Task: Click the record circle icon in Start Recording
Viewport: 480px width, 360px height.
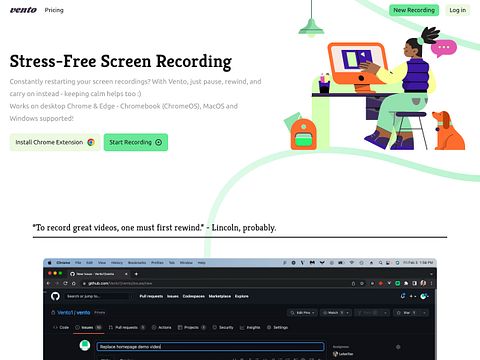Action: (159, 142)
